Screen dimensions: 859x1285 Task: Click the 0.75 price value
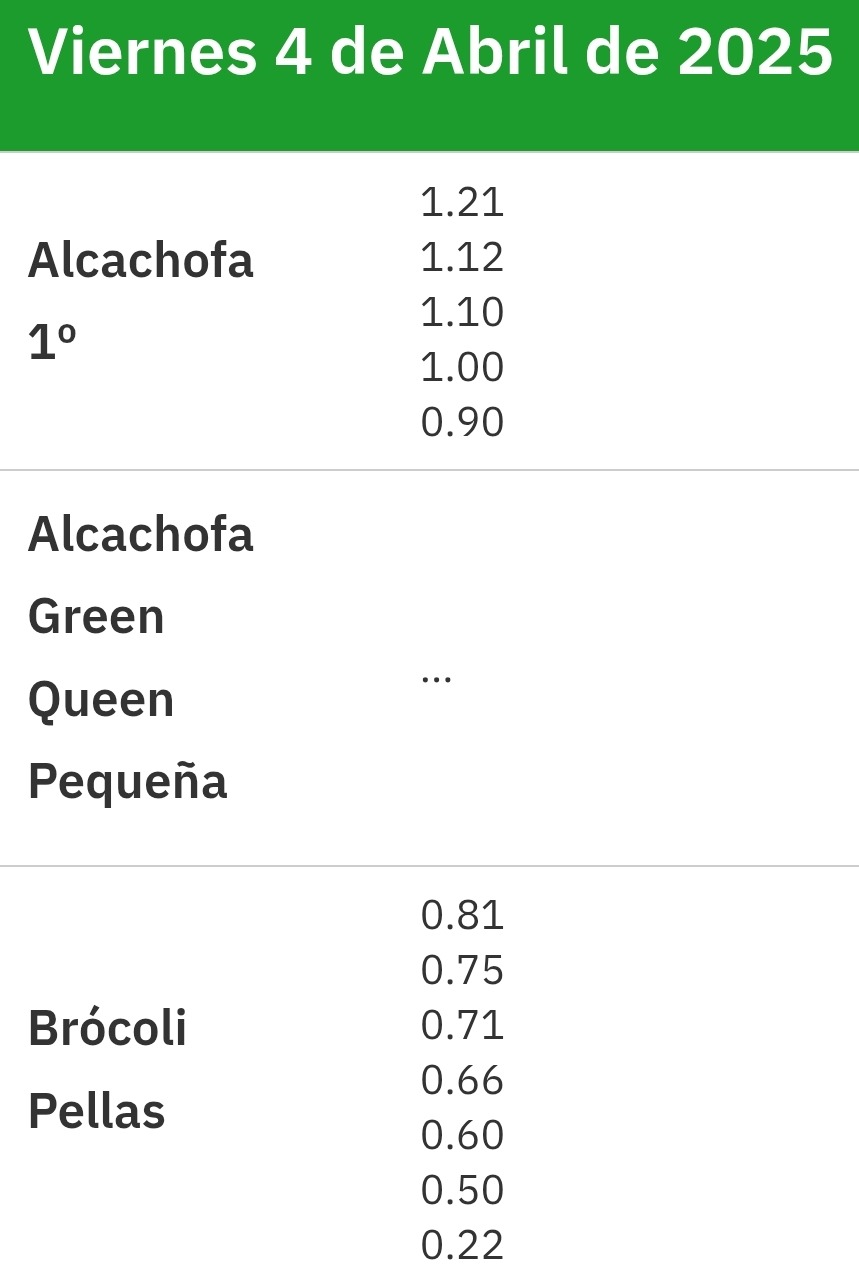462,970
